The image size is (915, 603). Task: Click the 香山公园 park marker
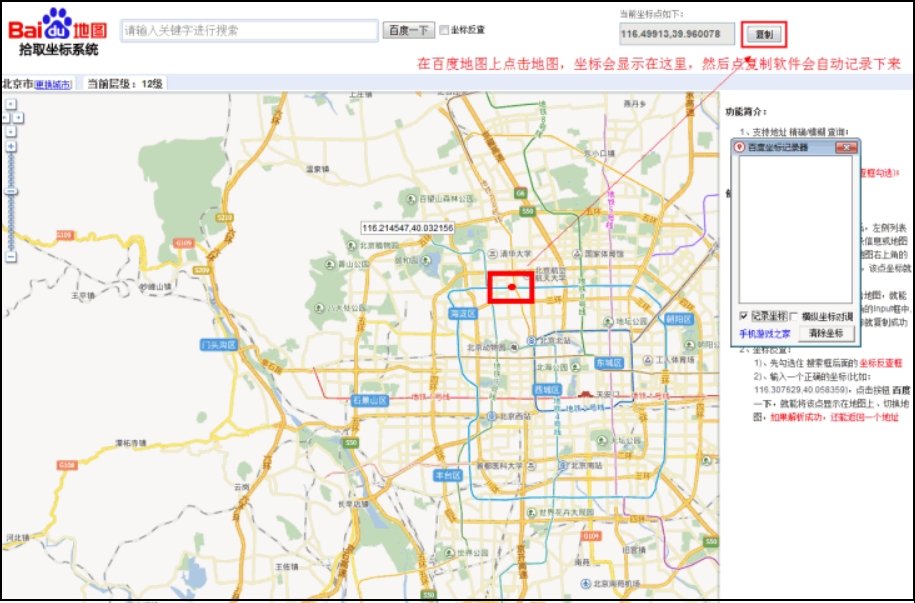(330, 264)
